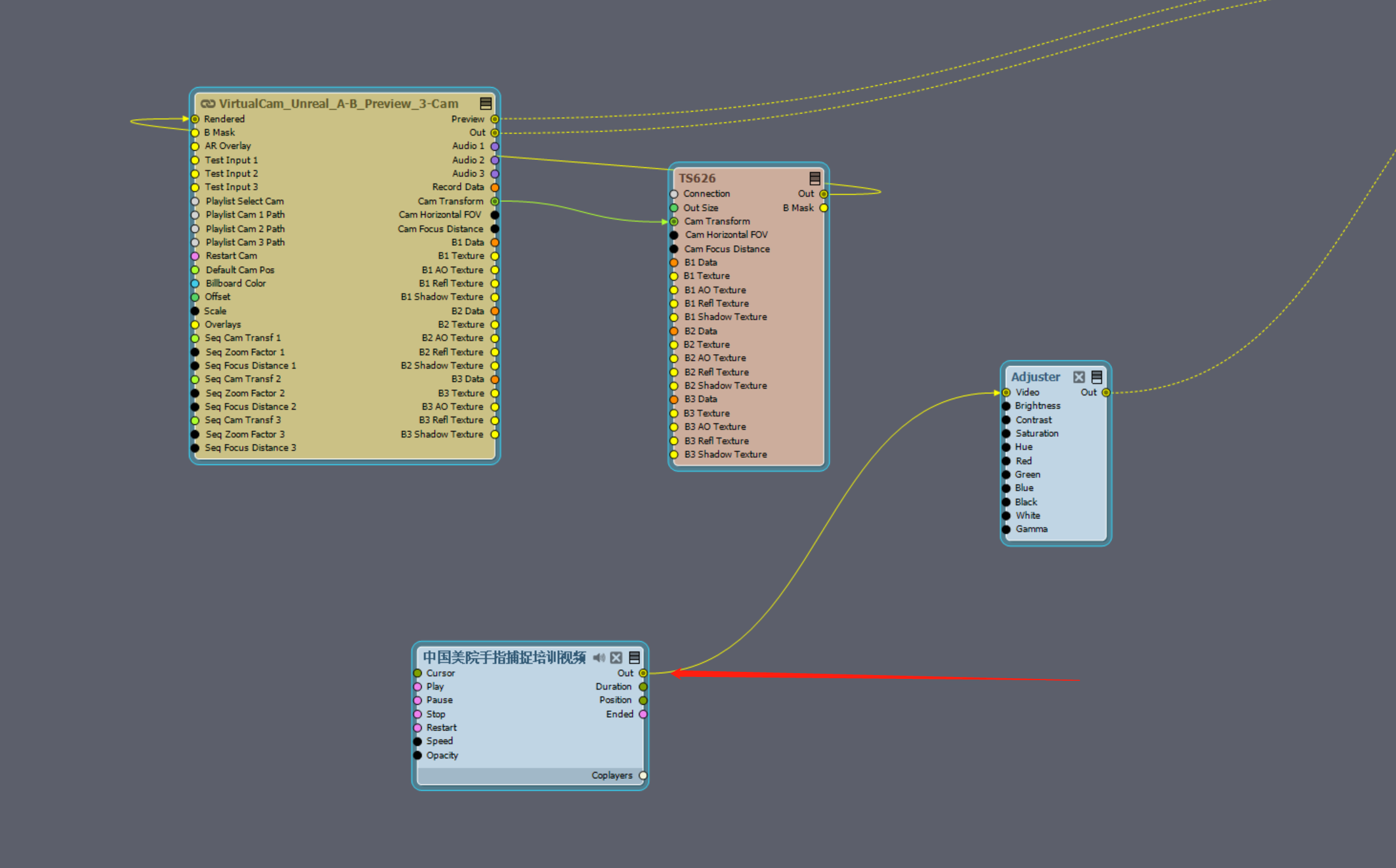Image resolution: width=1396 pixels, height=868 pixels.
Task: Click the linked-compound icon on the VirtualCam title
Action: pyautogui.click(x=208, y=104)
